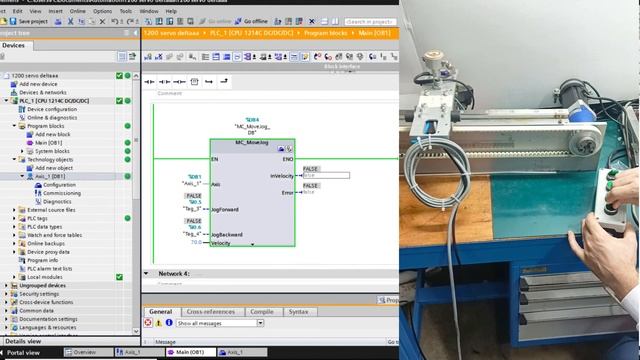
Task: Open the View menu
Action: tap(36, 11)
